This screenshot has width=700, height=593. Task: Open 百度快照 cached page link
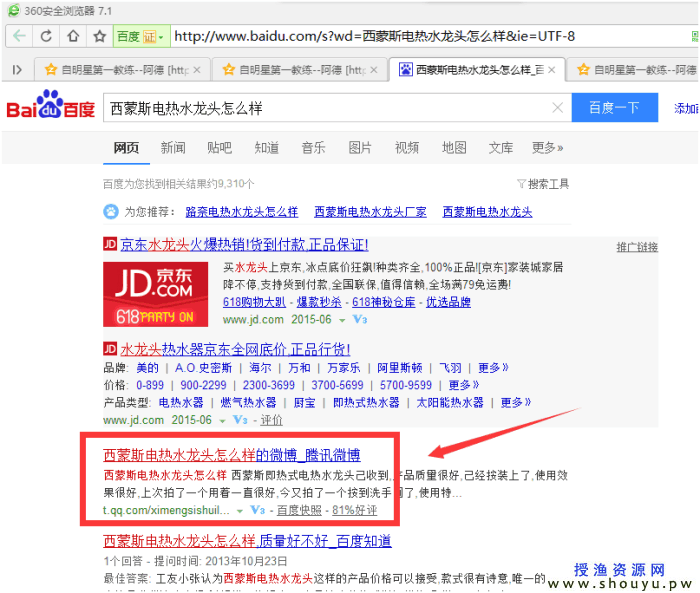point(299,510)
